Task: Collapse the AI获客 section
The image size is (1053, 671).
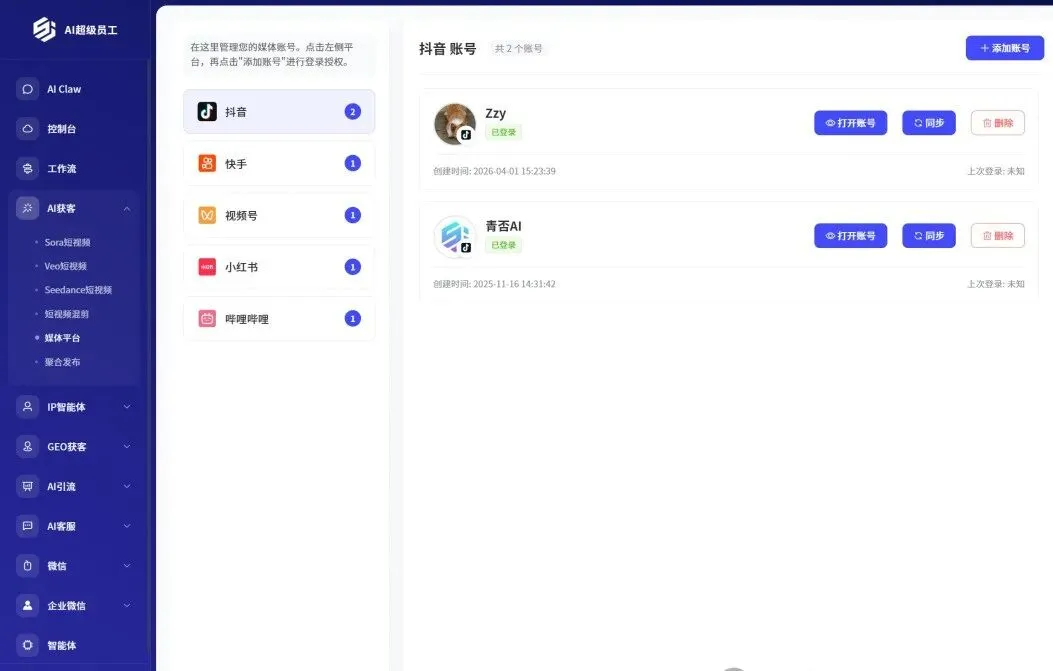Action: pyautogui.click(x=126, y=208)
